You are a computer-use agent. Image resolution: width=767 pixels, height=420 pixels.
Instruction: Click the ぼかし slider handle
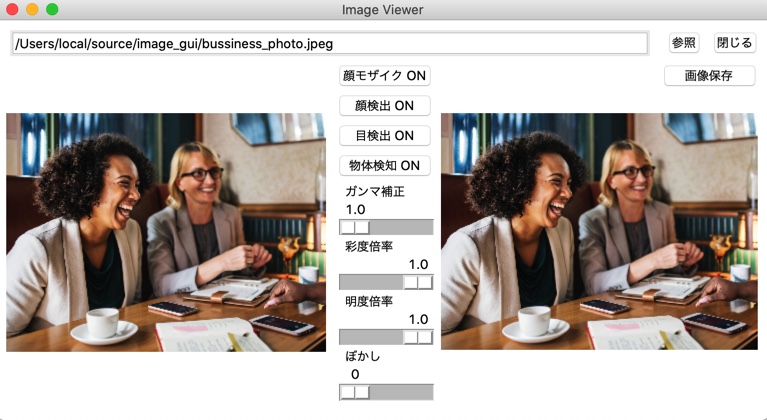coord(355,392)
